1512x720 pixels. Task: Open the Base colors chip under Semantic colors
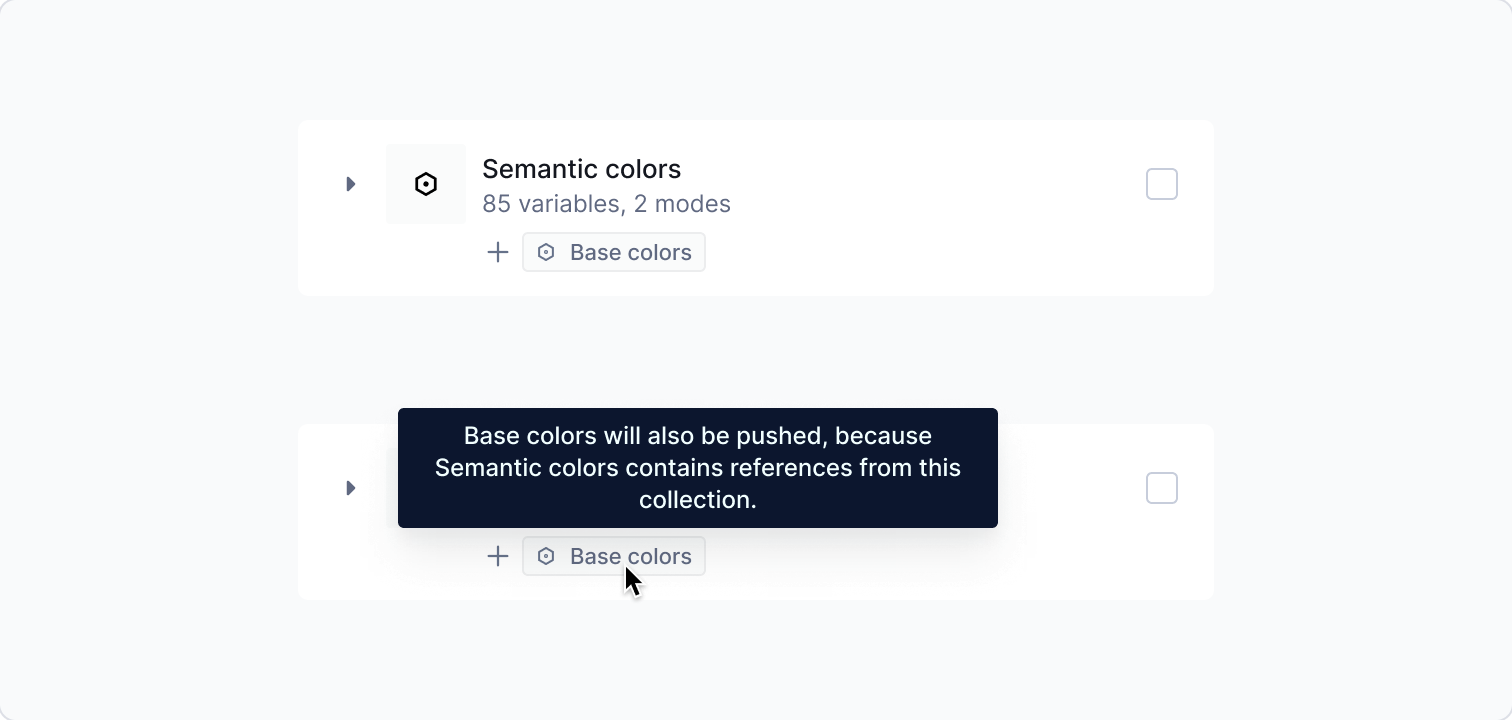click(614, 252)
